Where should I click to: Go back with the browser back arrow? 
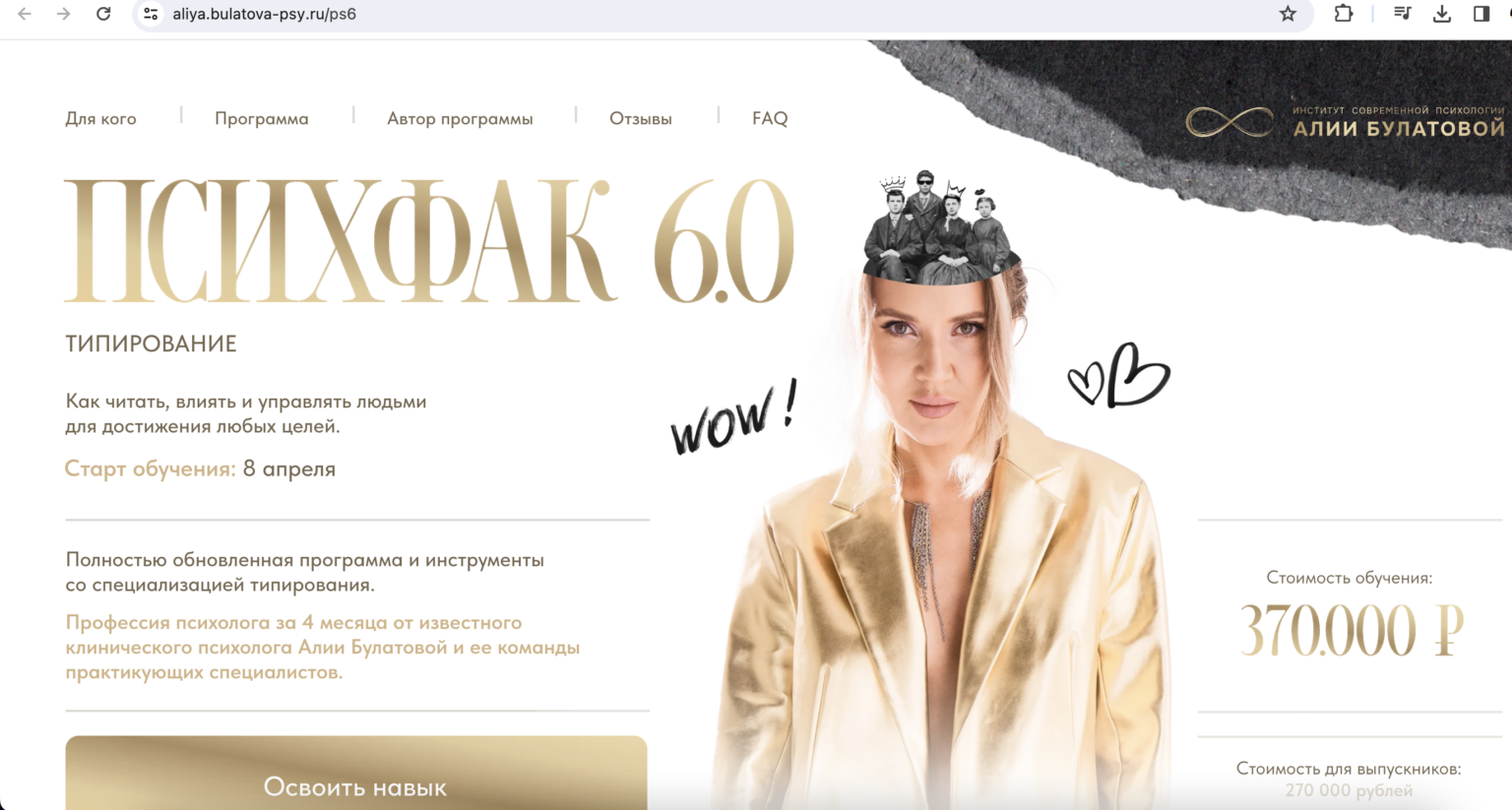25,14
